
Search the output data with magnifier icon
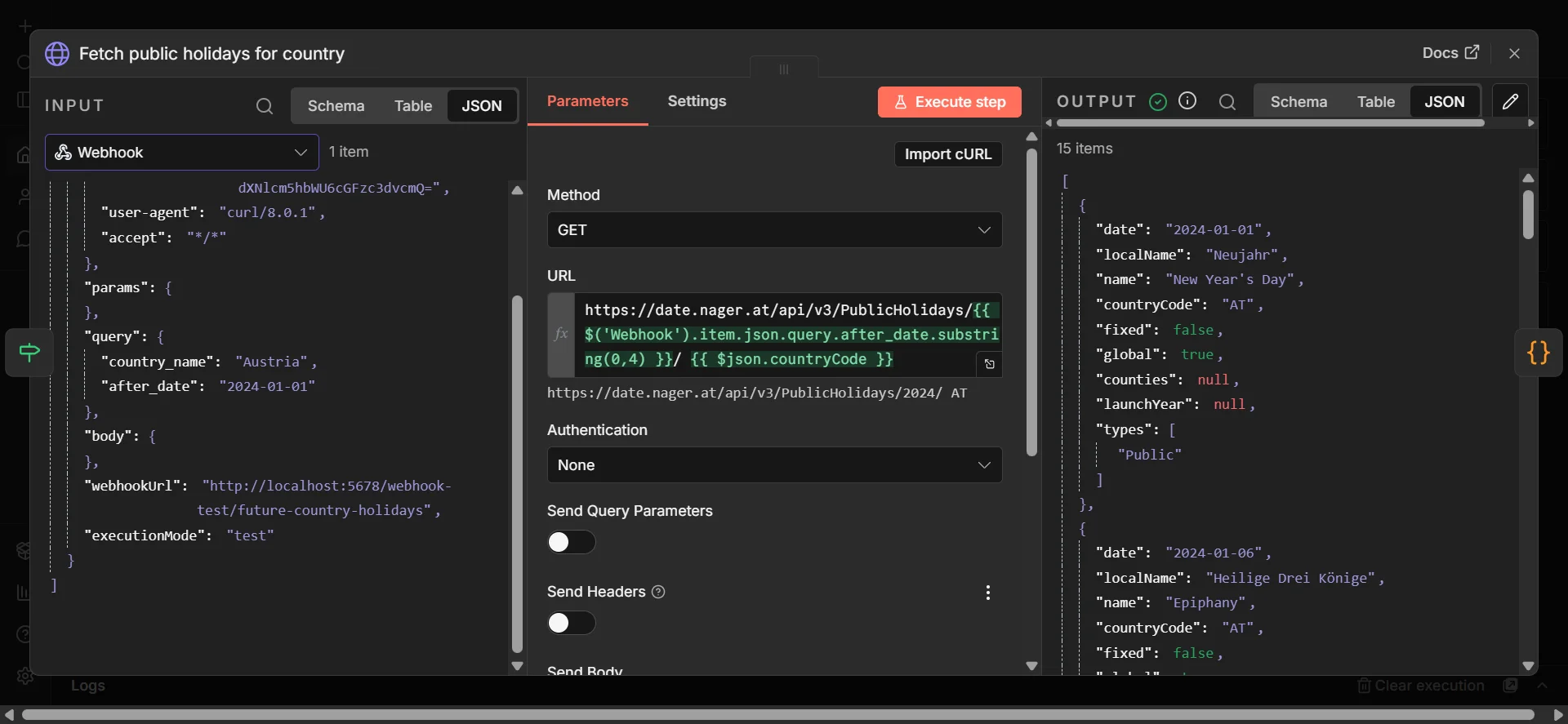coord(1227,102)
